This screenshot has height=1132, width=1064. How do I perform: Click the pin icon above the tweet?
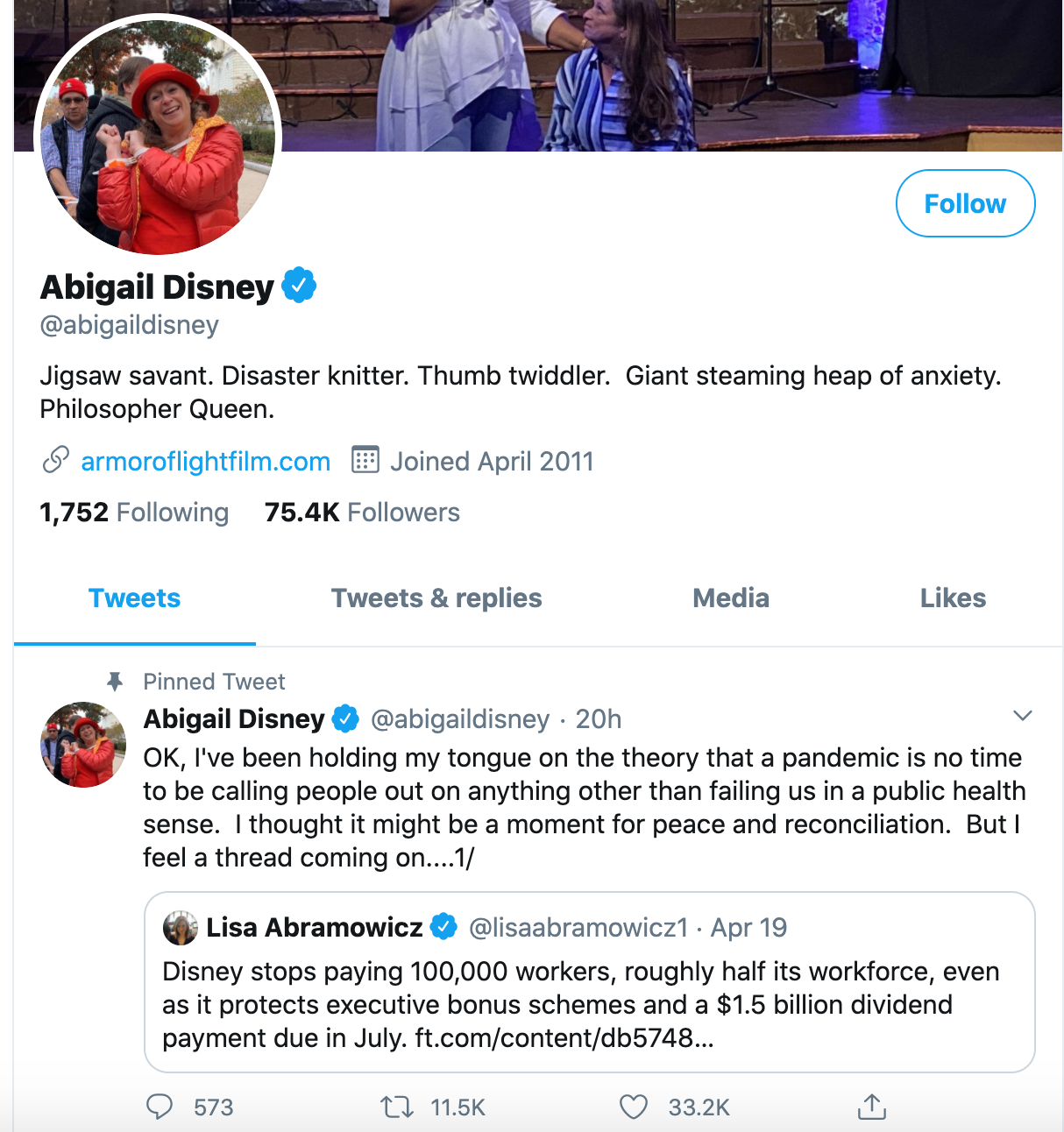tap(114, 682)
